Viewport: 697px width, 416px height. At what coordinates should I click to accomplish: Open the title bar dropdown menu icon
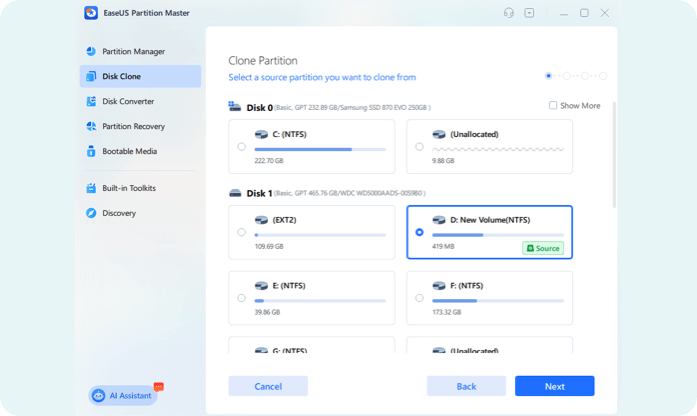pyautogui.click(x=529, y=13)
